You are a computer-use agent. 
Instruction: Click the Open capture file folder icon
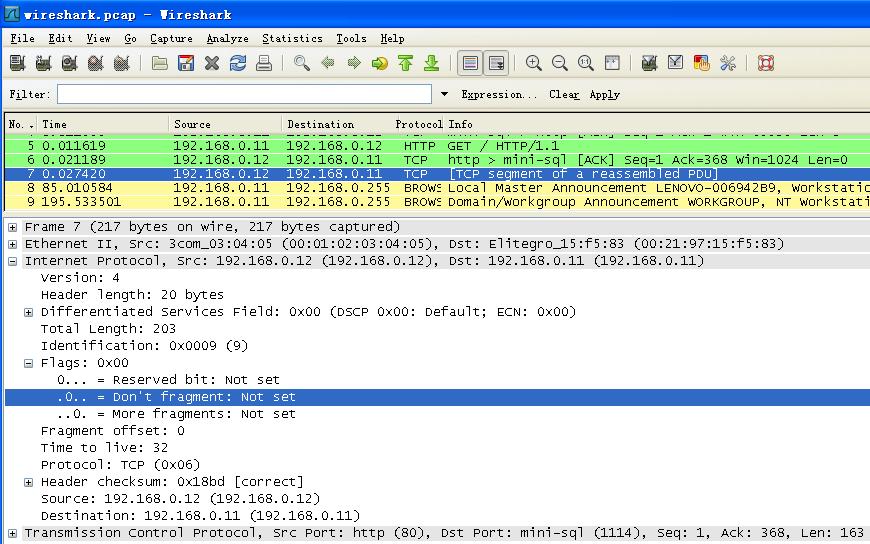[x=160, y=63]
